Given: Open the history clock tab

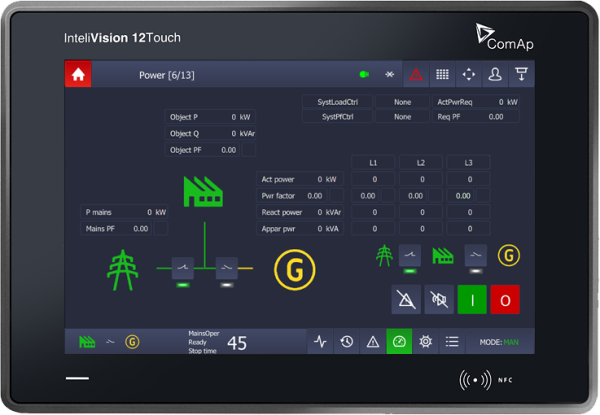Looking at the screenshot, I should coord(347,341).
